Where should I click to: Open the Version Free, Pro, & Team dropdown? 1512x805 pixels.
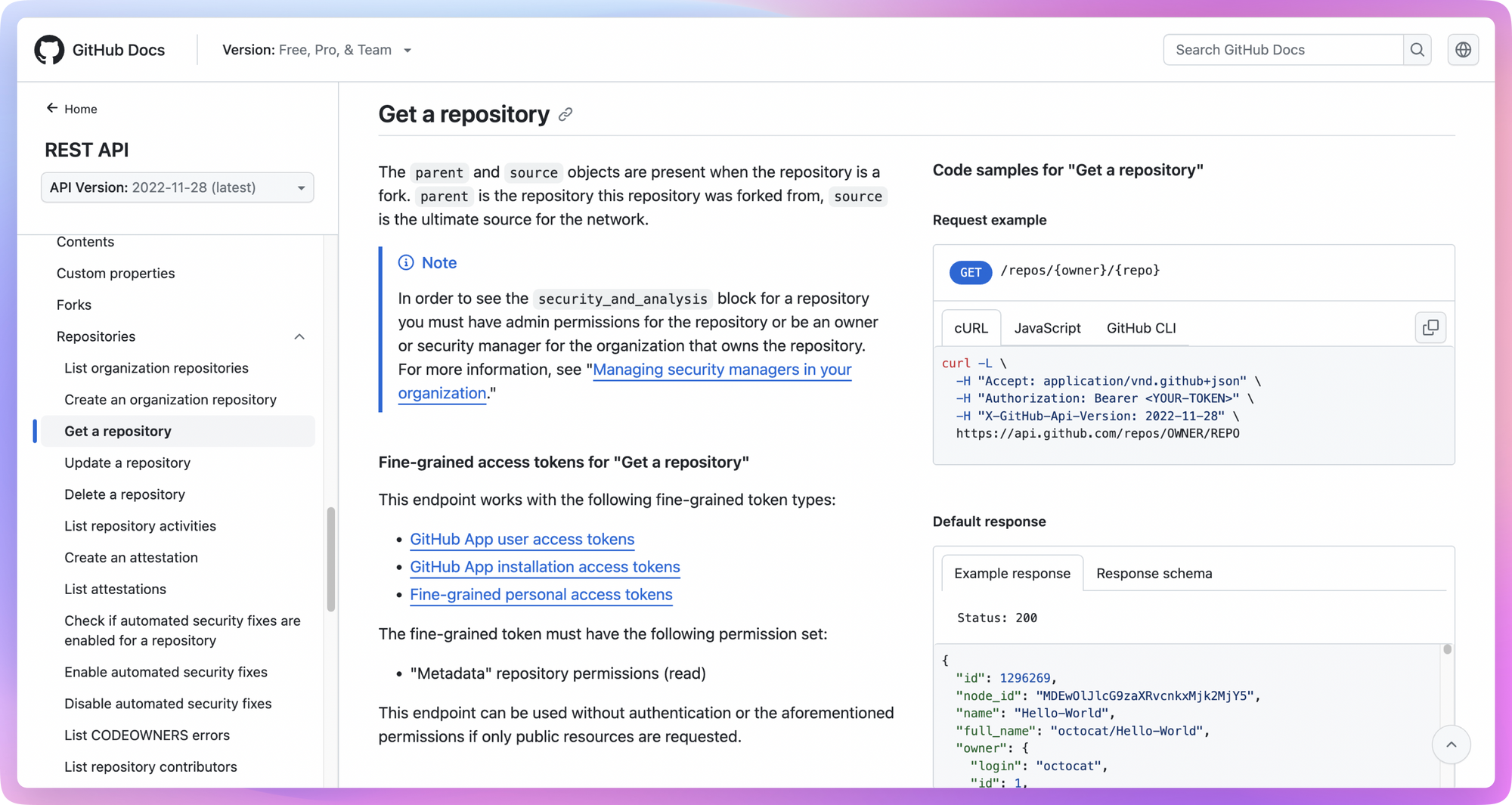(x=317, y=50)
